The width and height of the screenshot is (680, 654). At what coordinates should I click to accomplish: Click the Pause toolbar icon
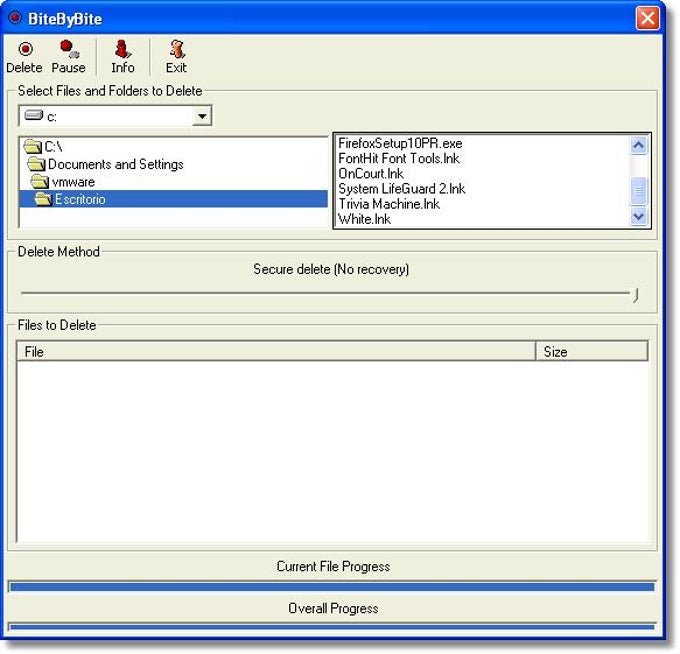pyautogui.click(x=69, y=57)
